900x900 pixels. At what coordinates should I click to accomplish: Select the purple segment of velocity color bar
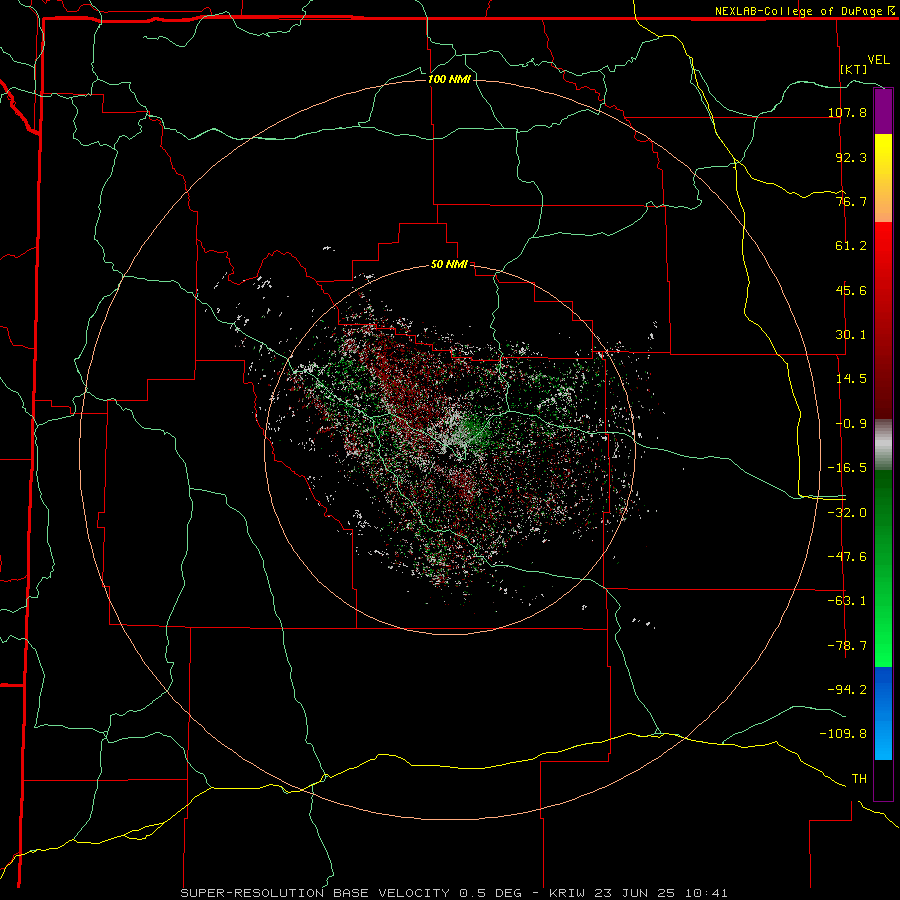point(883,111)
